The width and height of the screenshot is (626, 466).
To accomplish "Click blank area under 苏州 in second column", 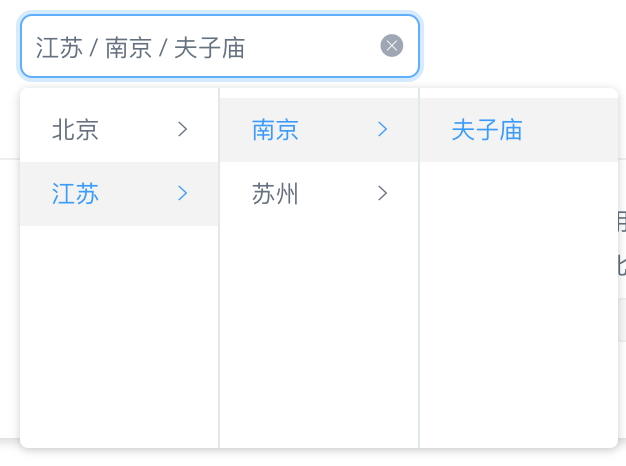I will pyautogui.click(x=318, y=330).
